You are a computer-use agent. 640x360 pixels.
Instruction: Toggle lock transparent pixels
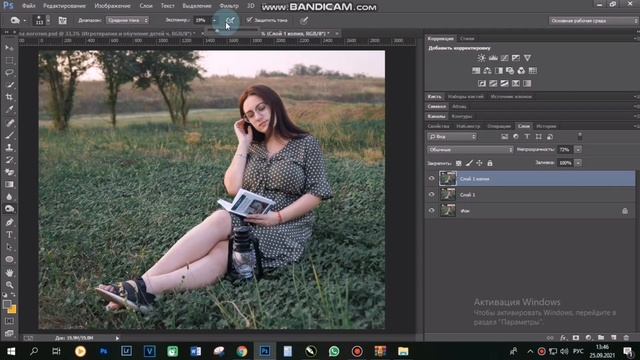coord(459,163)
